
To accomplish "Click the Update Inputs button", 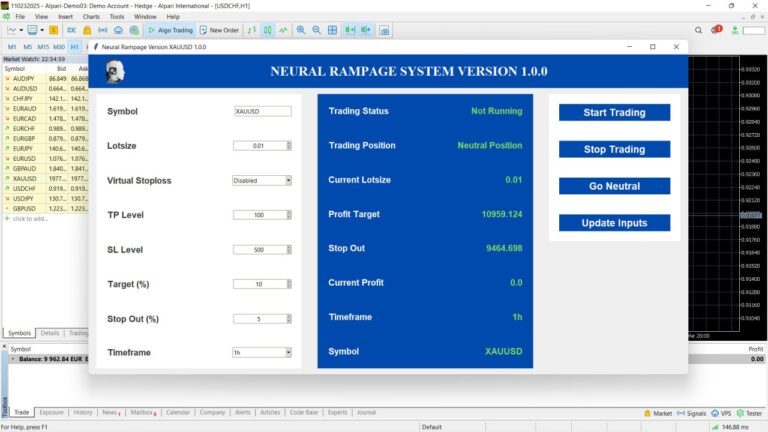I will (614, 223).
